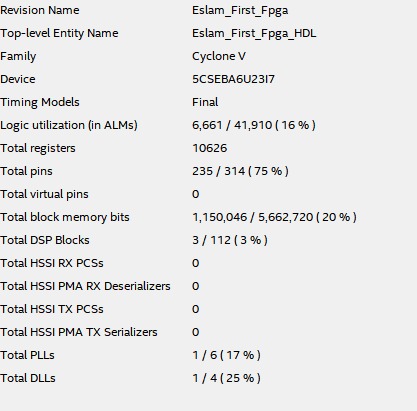Select the Revision Name label
Screen dimensions: 417x411
(x=40, y=10)
